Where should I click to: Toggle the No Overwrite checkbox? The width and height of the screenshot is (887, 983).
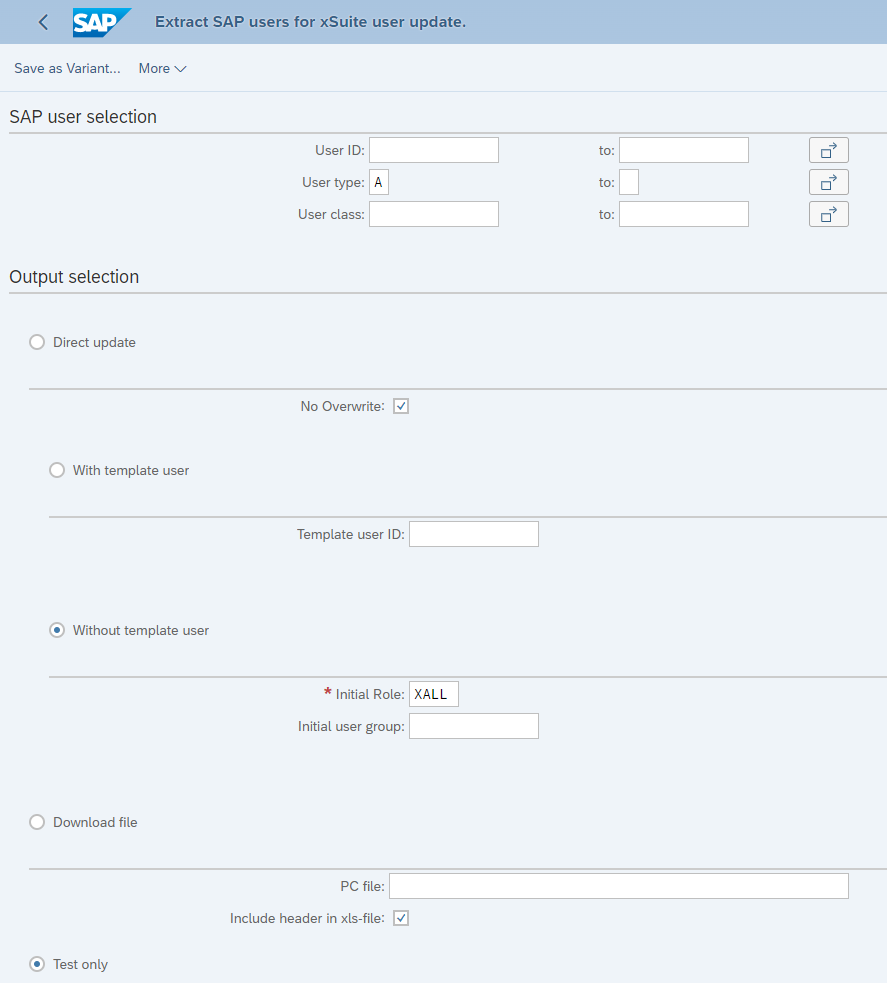[401, 406]
